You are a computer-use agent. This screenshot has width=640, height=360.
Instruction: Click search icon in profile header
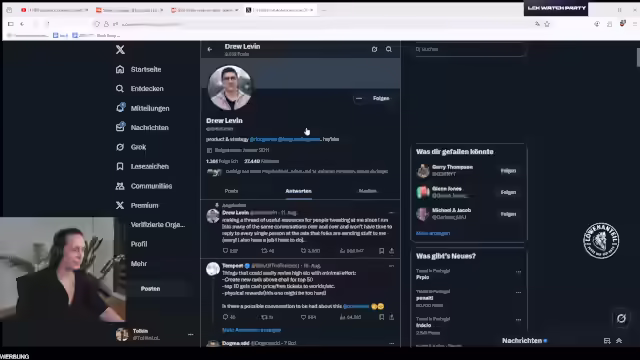pos(389,49)
